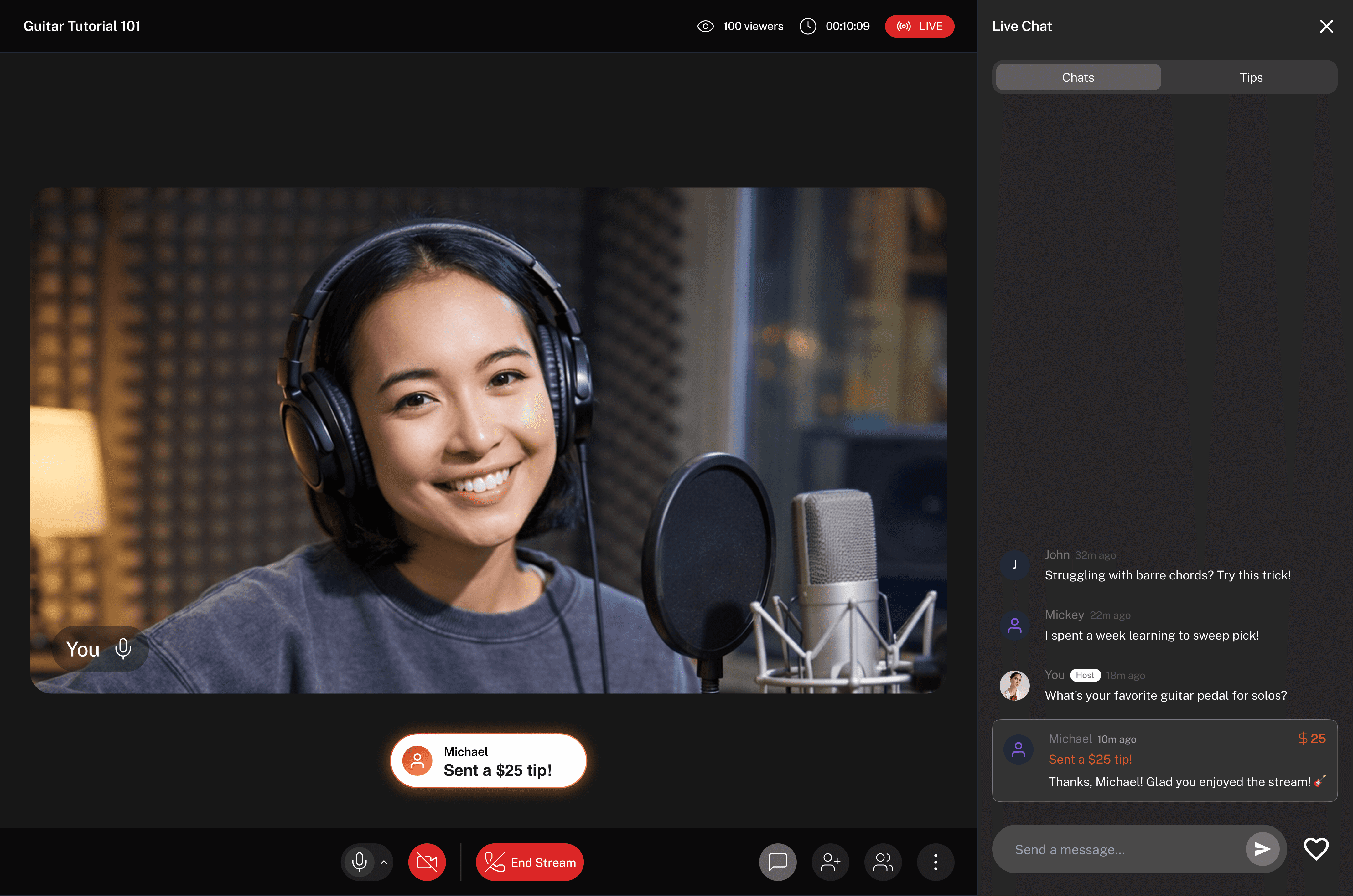Click the Guitar Tutorial 101 title
Viewport: 1353px width, 896px height.
(x=82, y=26)
